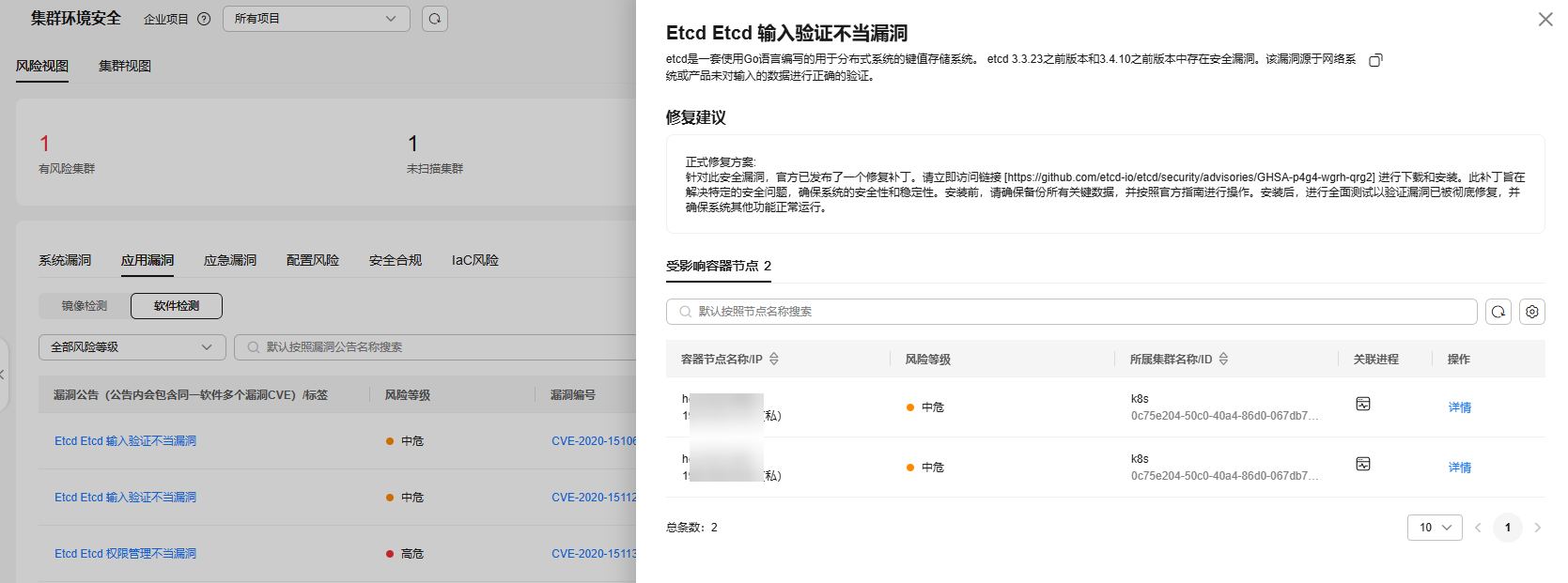
Task: Open the IaC风险 tab
Action: click(x=475, y=260)
